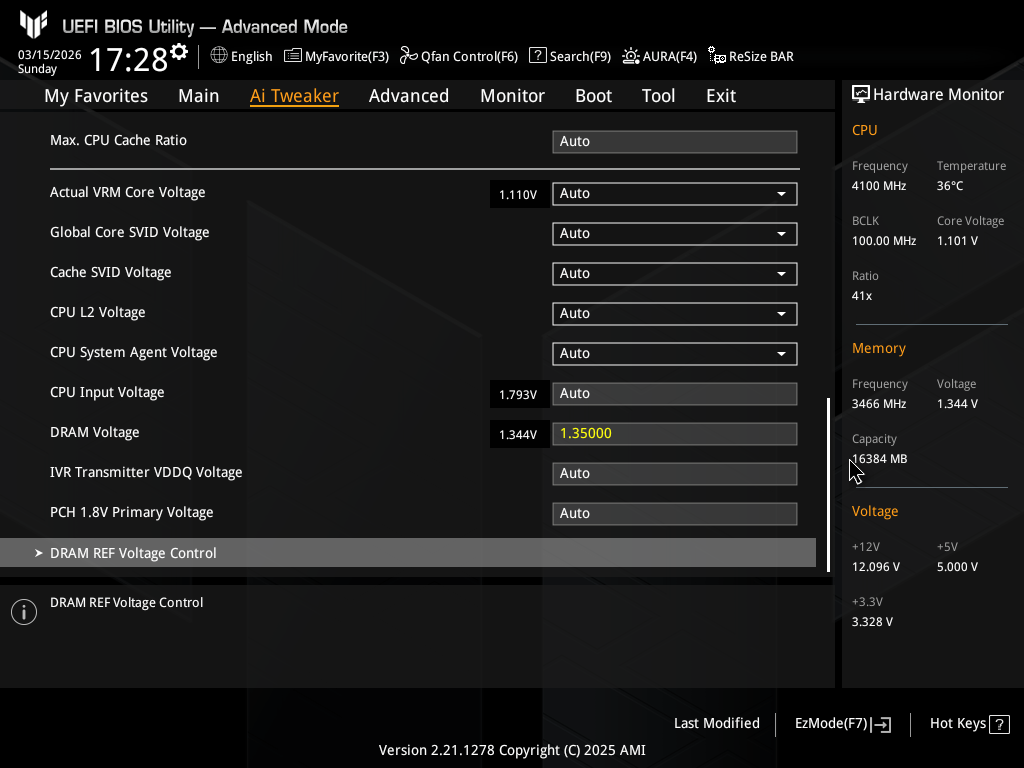Click the Core Voltage 1.101 V value
The height and width of the screenshot is (768, 1024).
pyautogui.click(x=957, y=241)
